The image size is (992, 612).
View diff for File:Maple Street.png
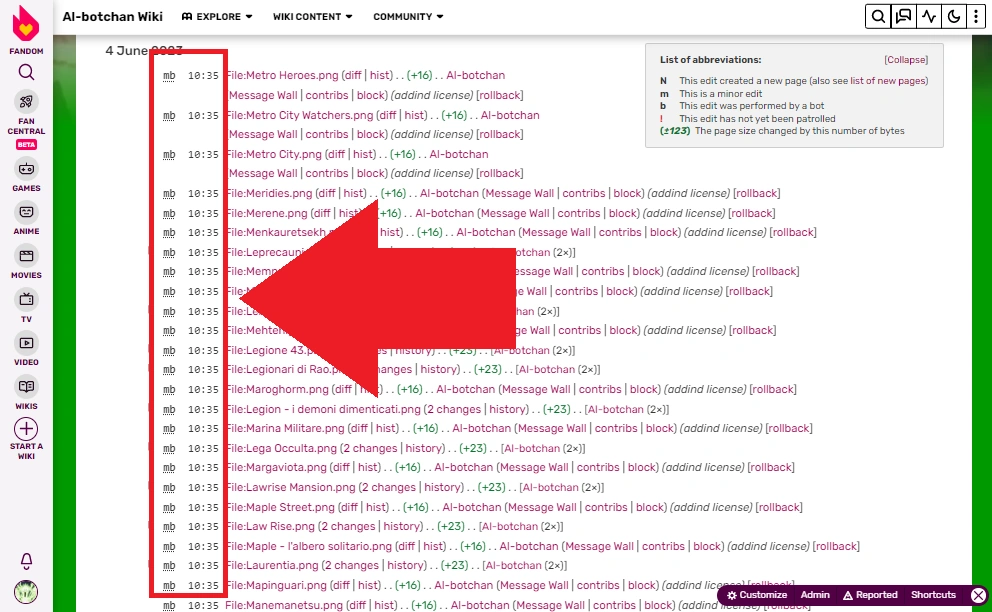click(348, 507)
